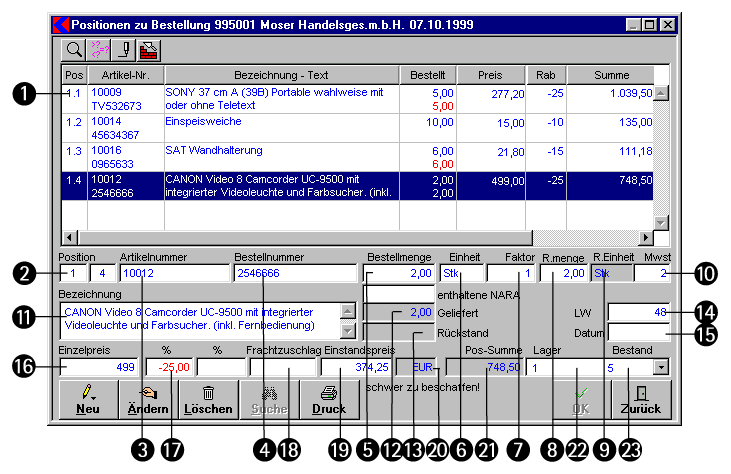The image size is (731, 474).
Task: Click the pink comparison filter icon
Action: (x=100, y=47)
